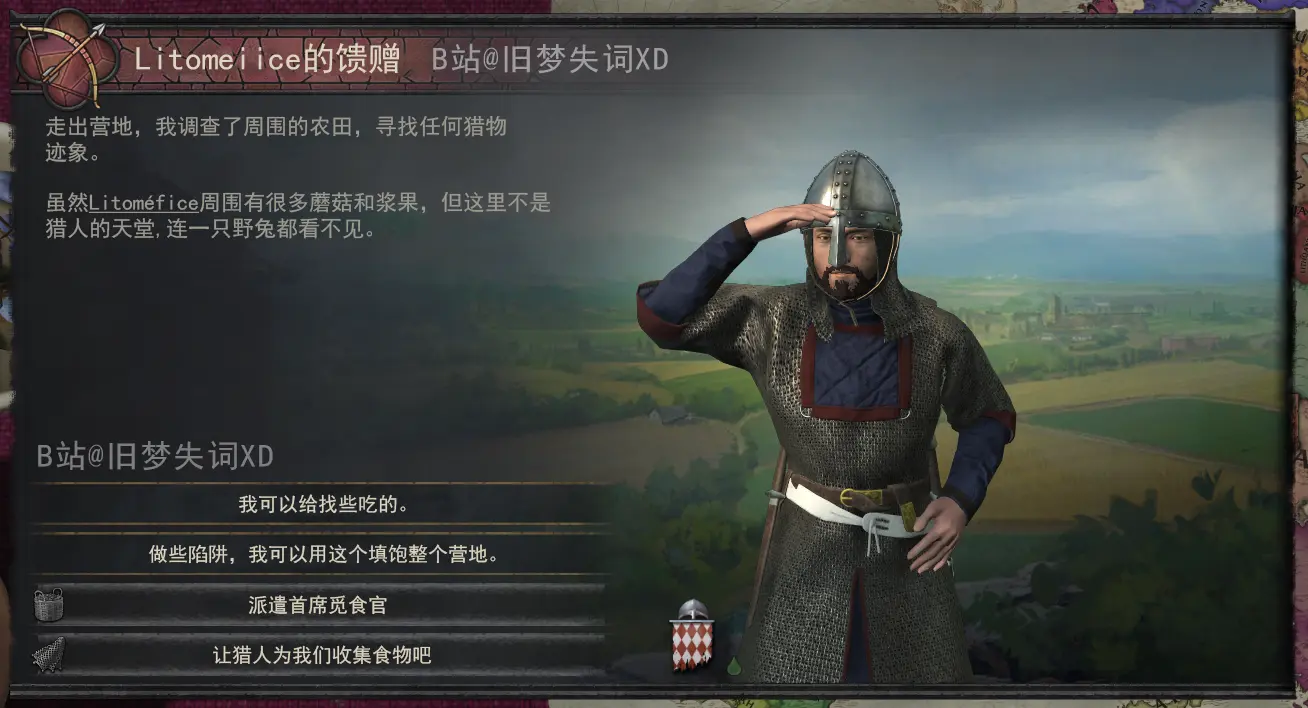Click the B站@旧梦失词XD watermark above options
The width and height of the screenshot is (1308, 708).
[155, 457]
